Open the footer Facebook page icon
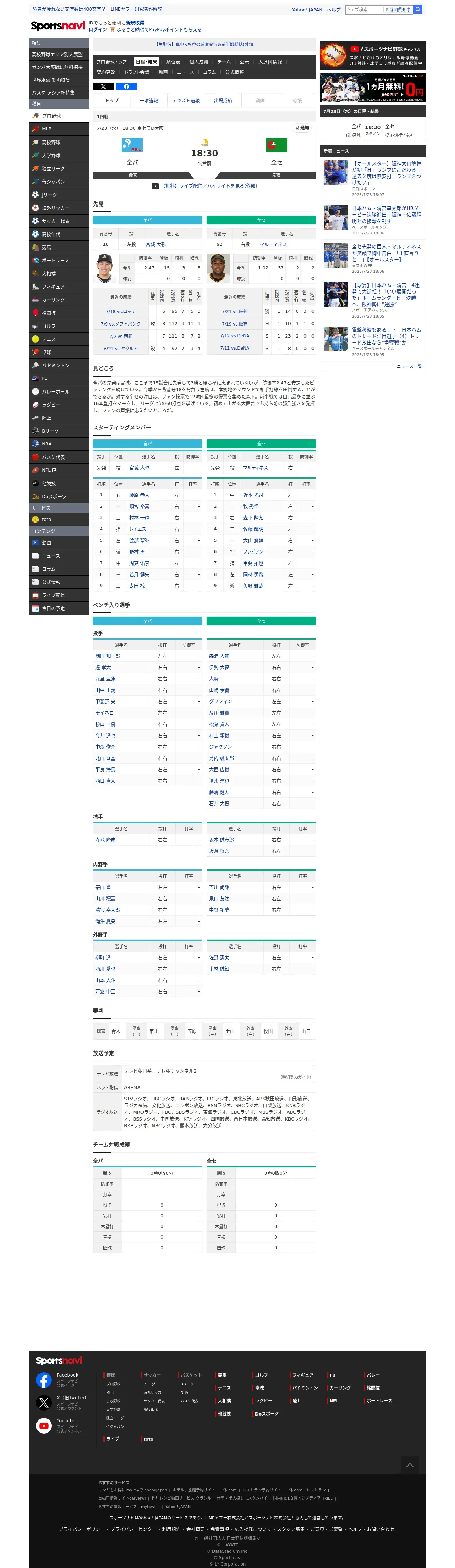Image resolution: width=455 pixels, height=1568 pixels. tap(44, 1380)
